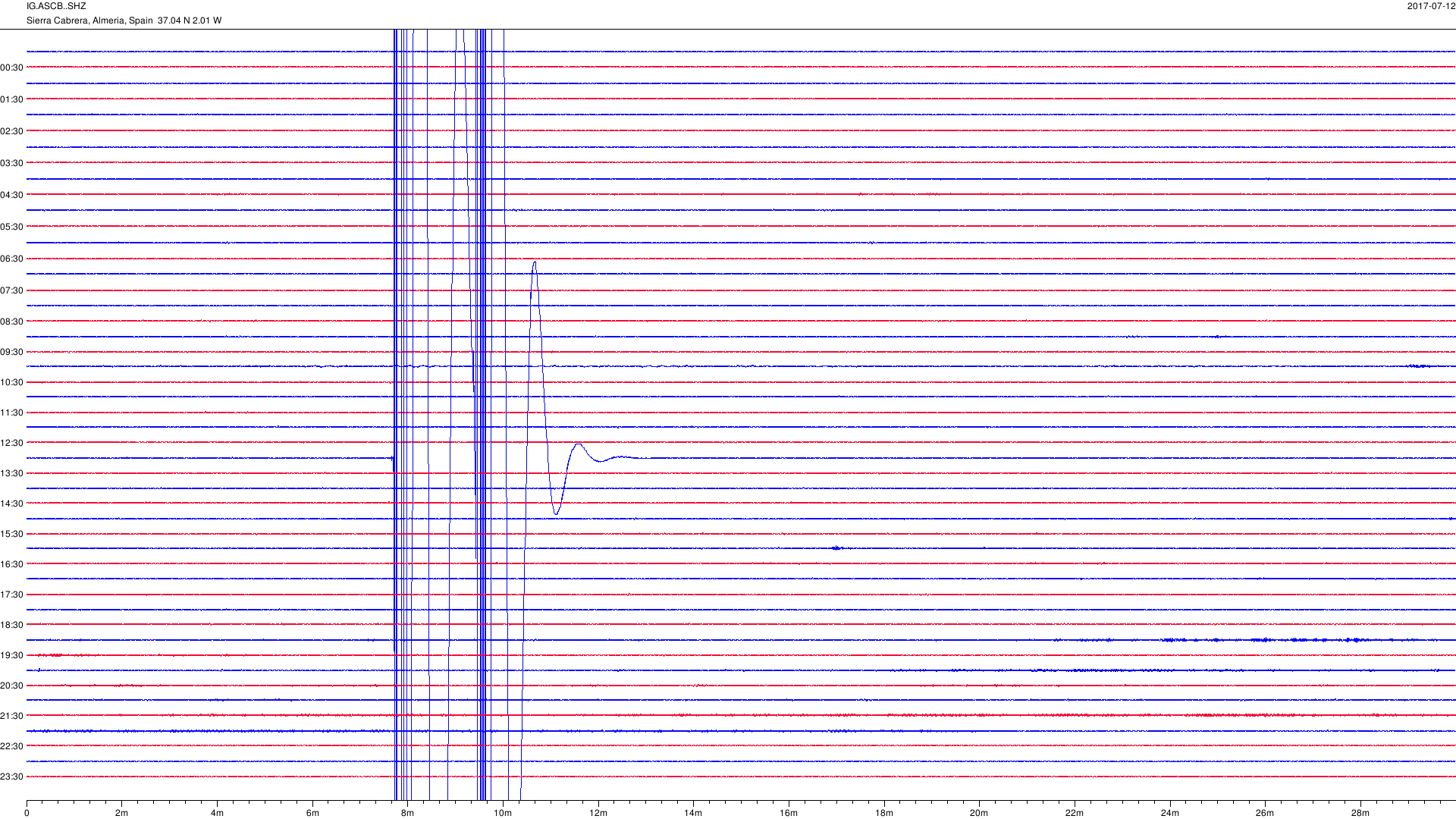Click the 22:30 time label
Viewport: 1456px width, 819px height.
[x=11, y=746]
